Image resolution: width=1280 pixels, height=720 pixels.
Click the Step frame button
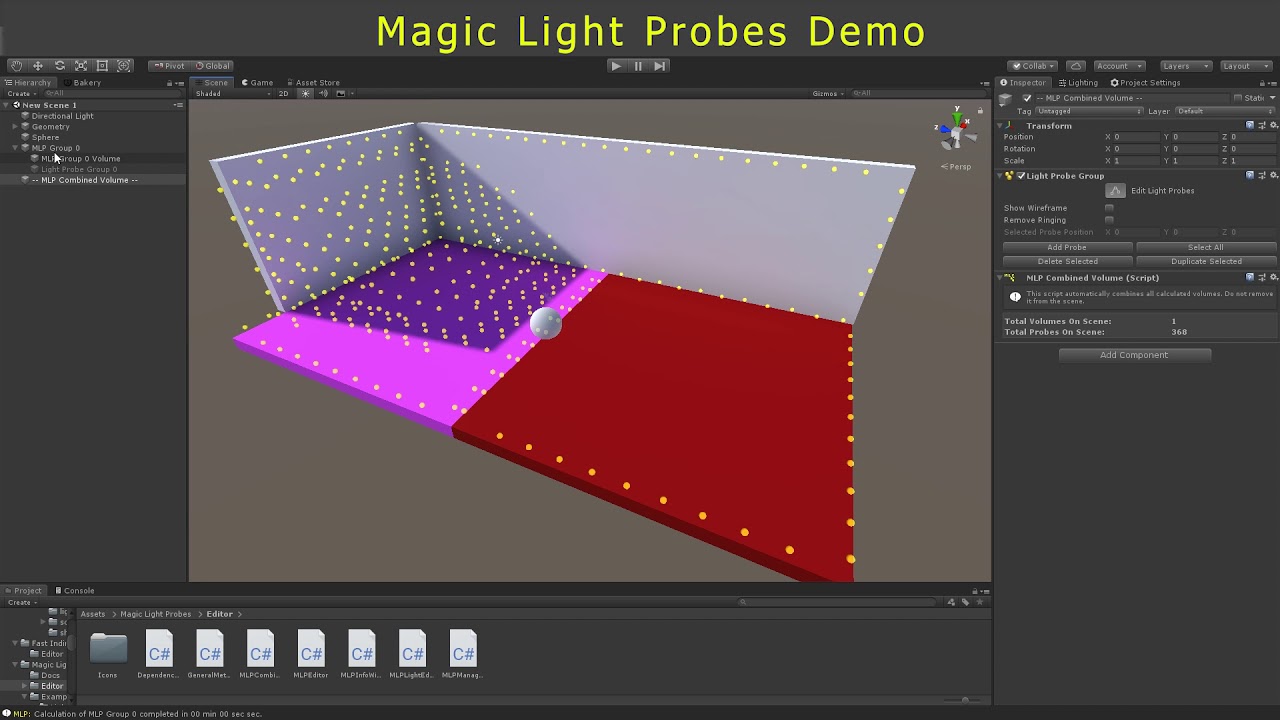[659, 66]
